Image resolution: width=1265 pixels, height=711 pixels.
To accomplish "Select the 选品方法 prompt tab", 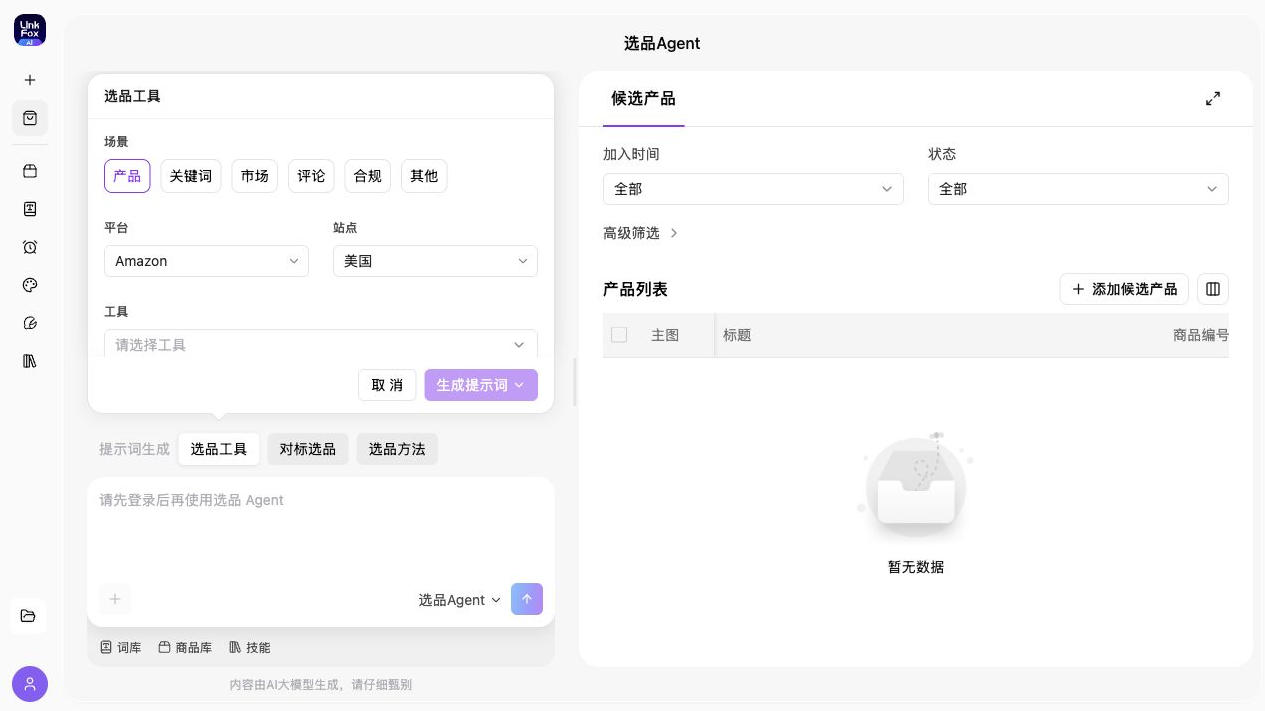I will (x=397, y=449).
